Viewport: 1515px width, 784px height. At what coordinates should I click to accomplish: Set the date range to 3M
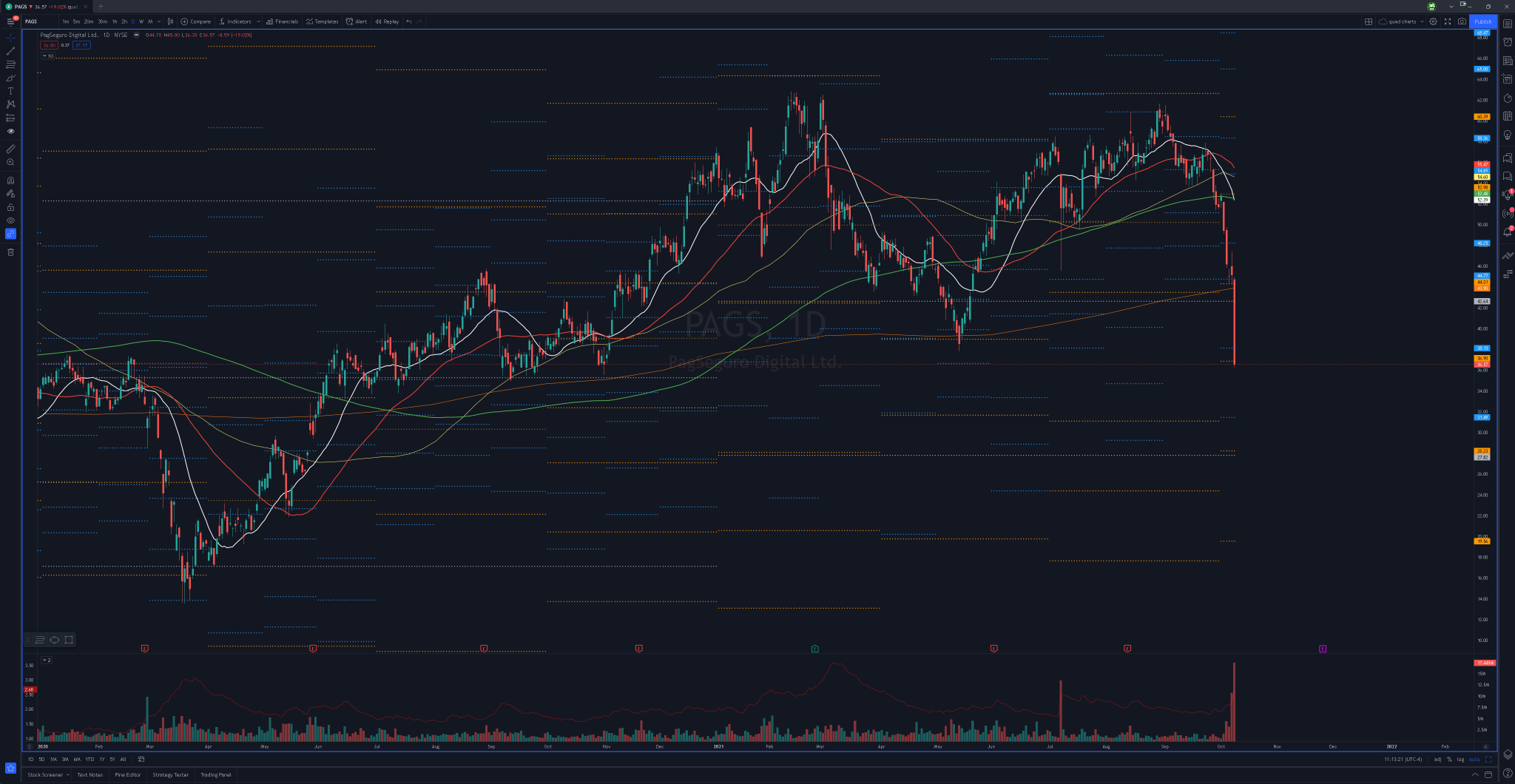point(65,759)
